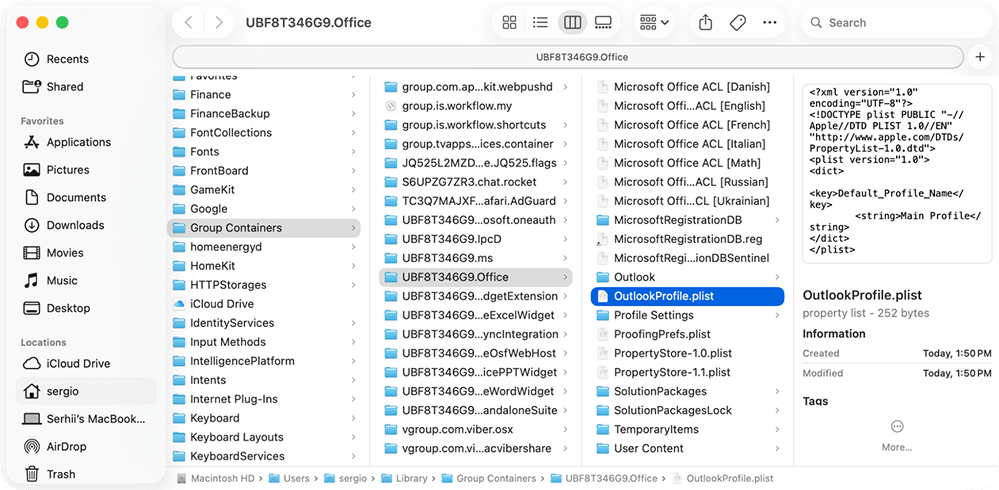Screen dimensions: 999x490
Task: Go to sergio in the path bar
Action: 345,478
